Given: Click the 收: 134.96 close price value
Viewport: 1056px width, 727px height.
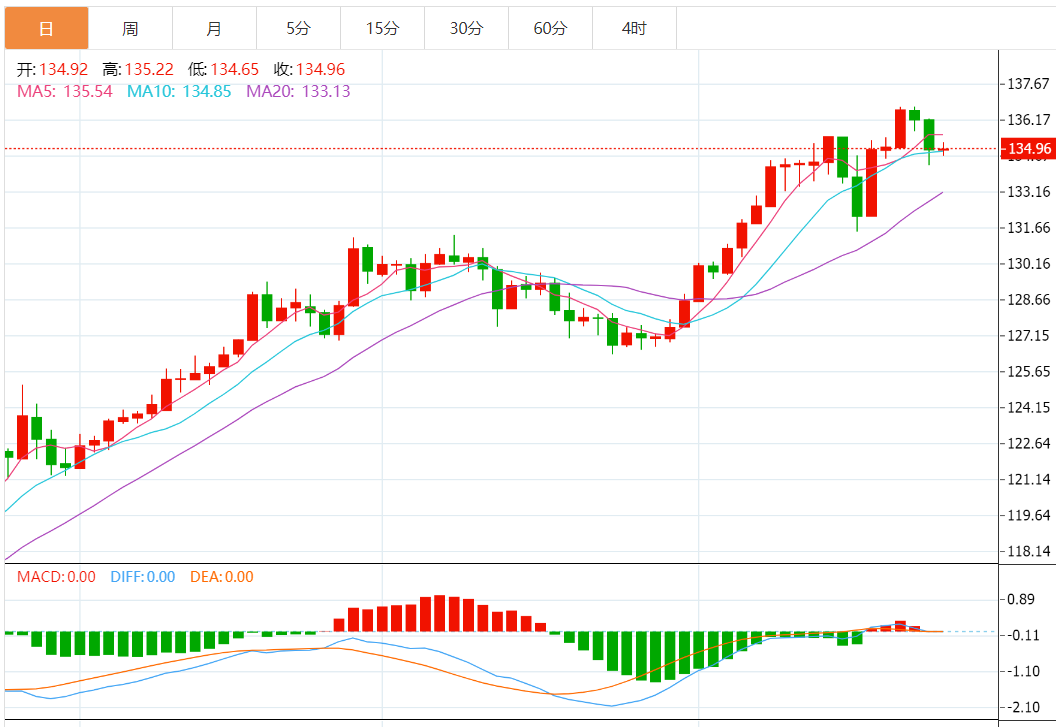Looking at the screenshot, I should pos(310,69).
